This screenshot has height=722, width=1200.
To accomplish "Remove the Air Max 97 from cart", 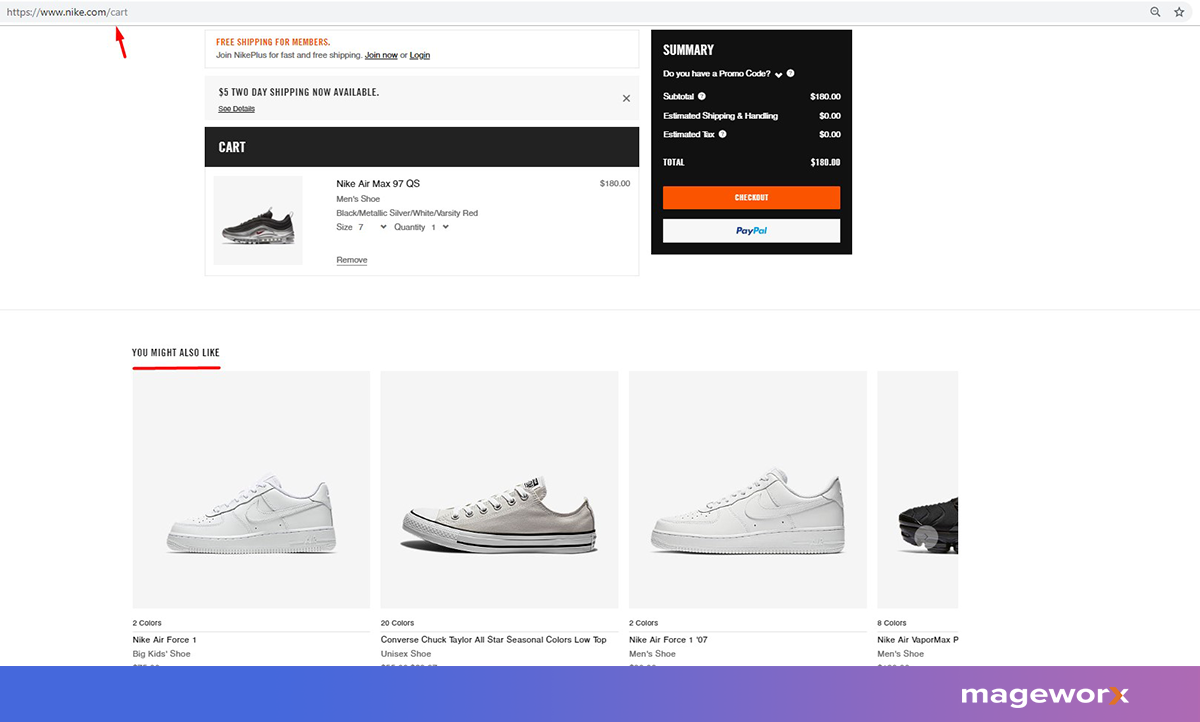I will click(x=351, y=259).
